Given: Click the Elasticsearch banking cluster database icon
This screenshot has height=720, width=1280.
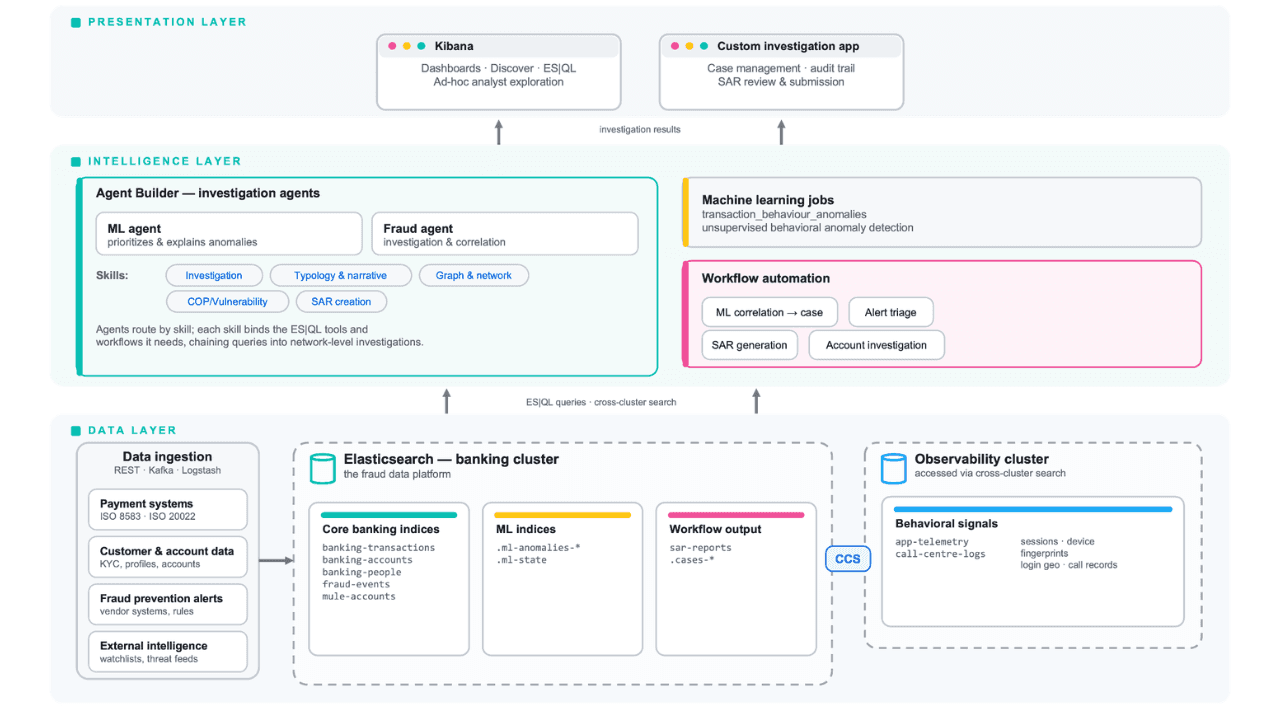Looking at the screenshot, I should point(323,468).
